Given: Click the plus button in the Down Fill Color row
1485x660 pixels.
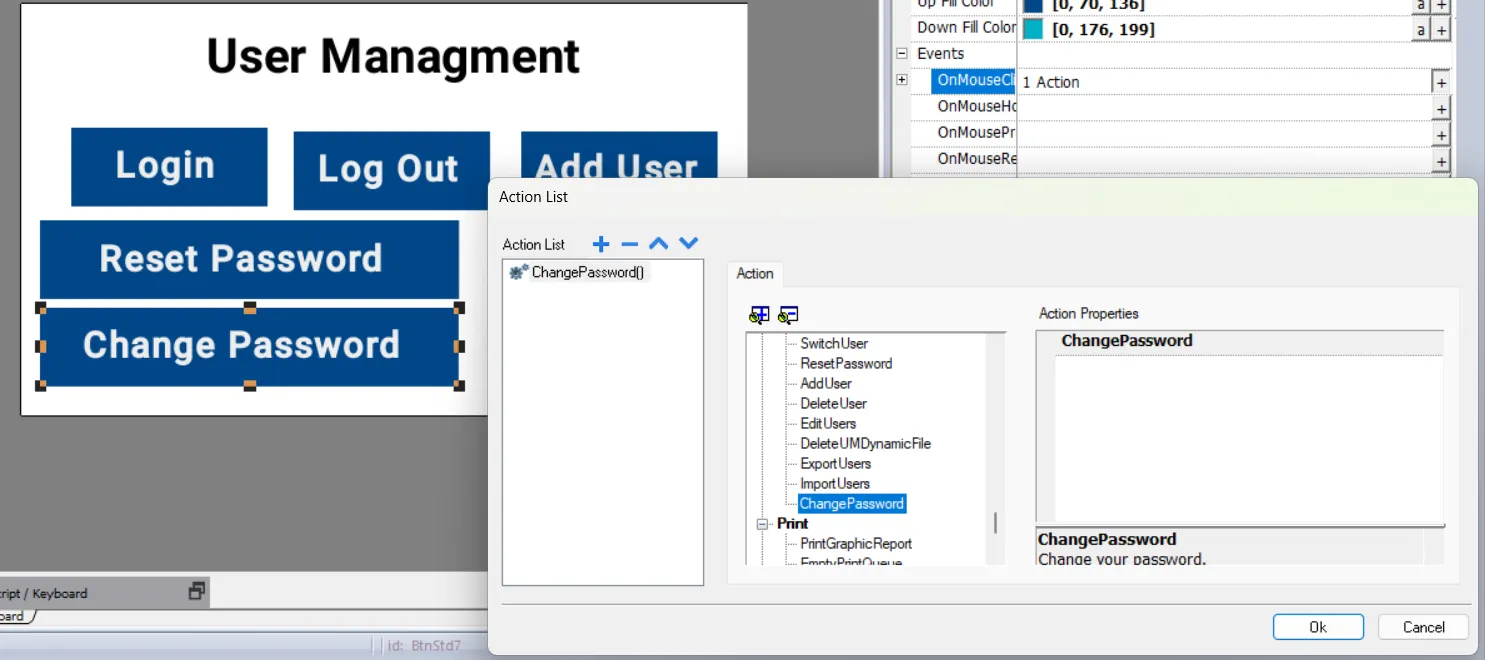Looking at the screenshot, I should coord(1441,30).
